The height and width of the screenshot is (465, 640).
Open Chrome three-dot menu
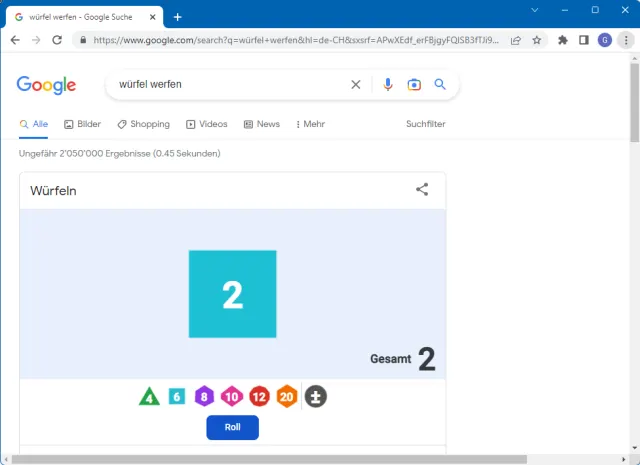click(626, 40)
